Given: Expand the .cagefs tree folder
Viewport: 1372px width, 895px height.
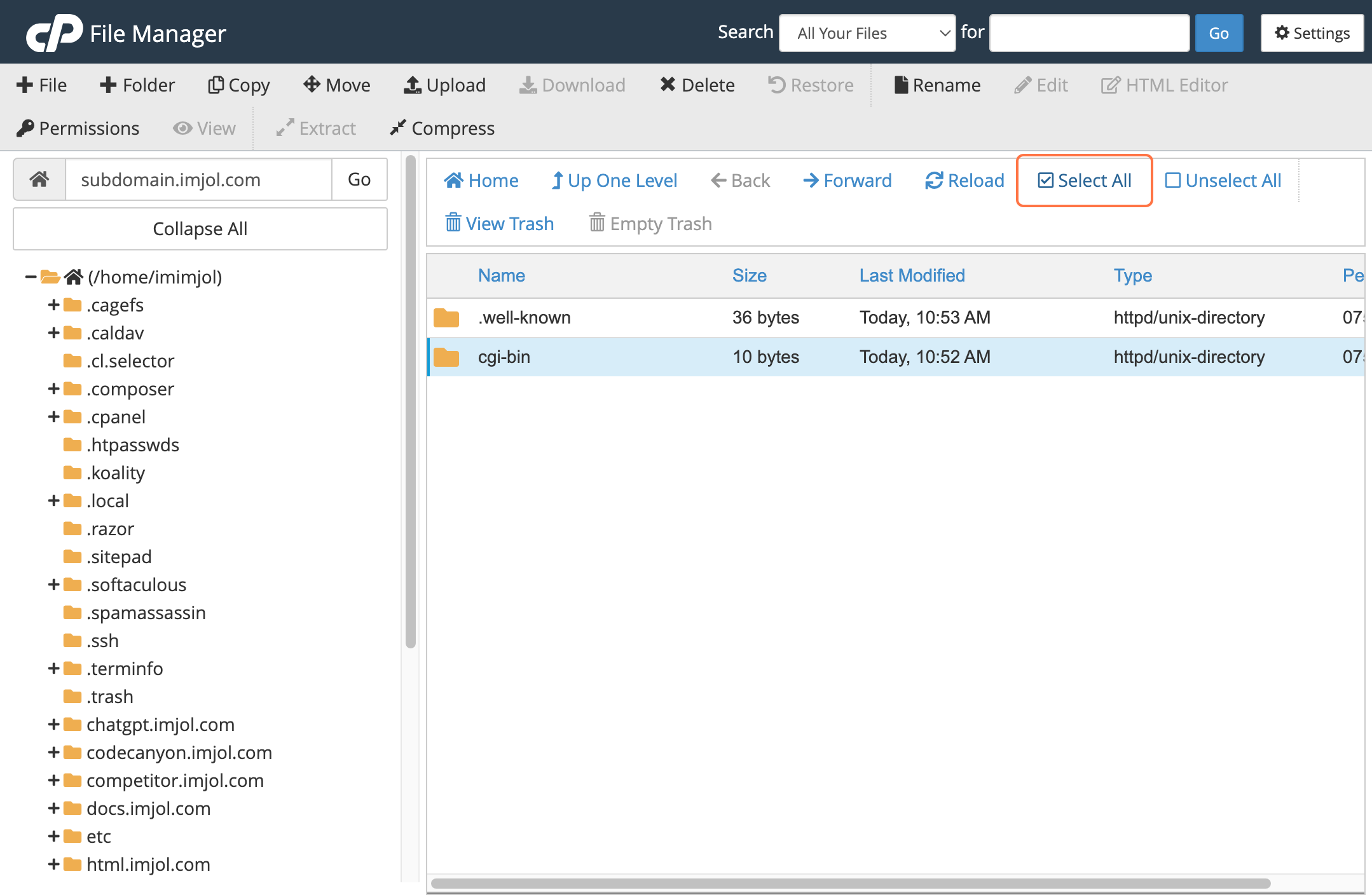Looking at the screenshot, I should [x=54, y=305].
